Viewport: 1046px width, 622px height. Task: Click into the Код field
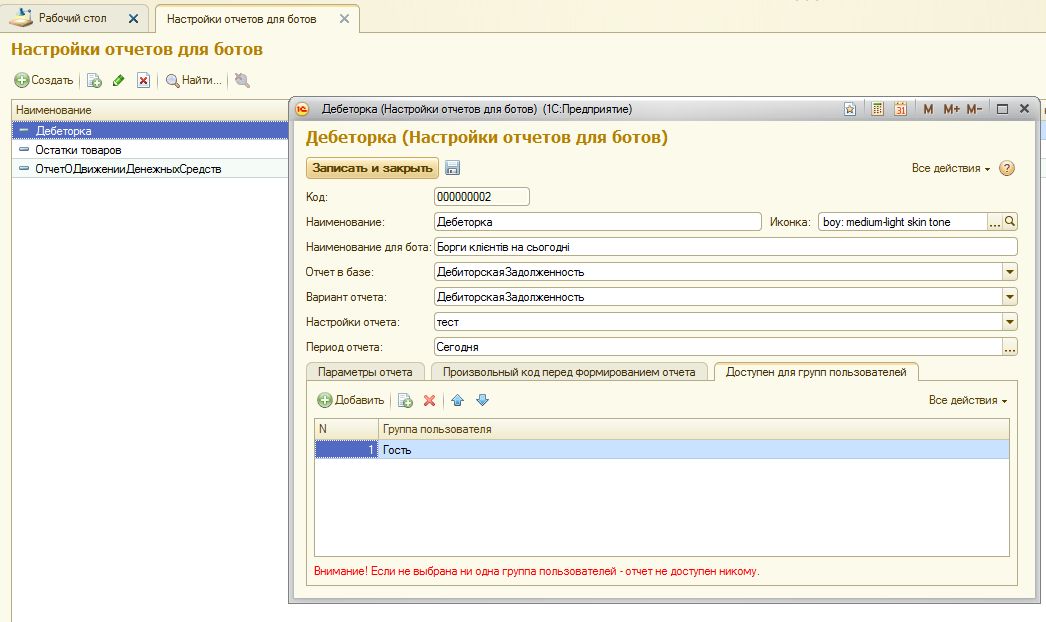click(x=482, y=197)
